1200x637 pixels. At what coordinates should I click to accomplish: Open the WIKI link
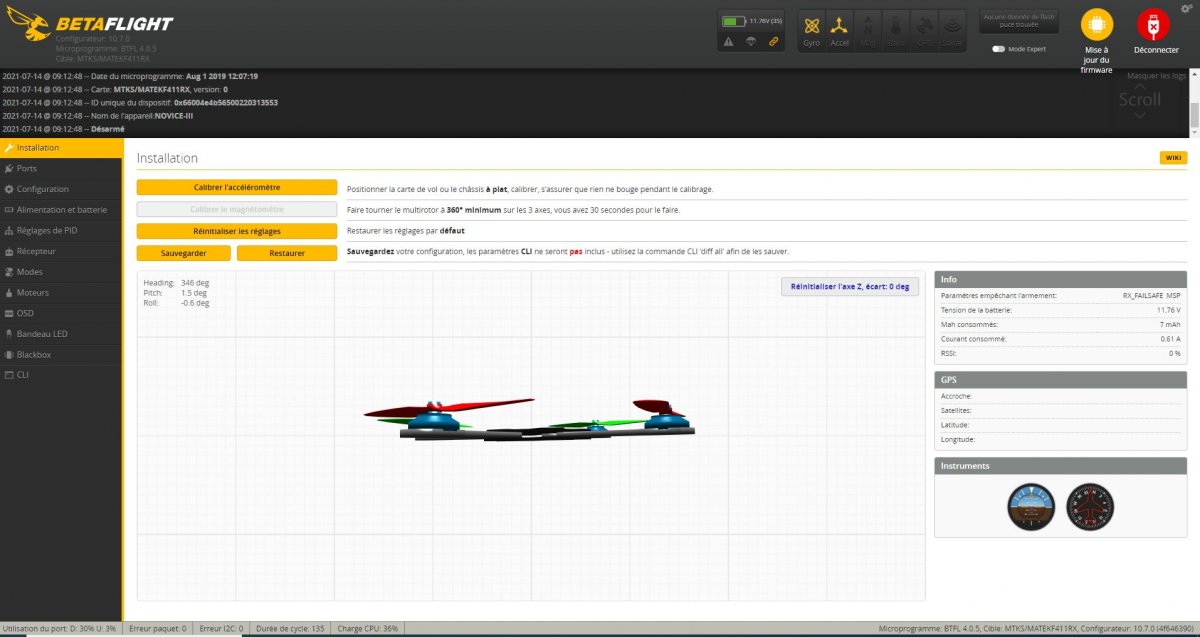point(1173,158)
